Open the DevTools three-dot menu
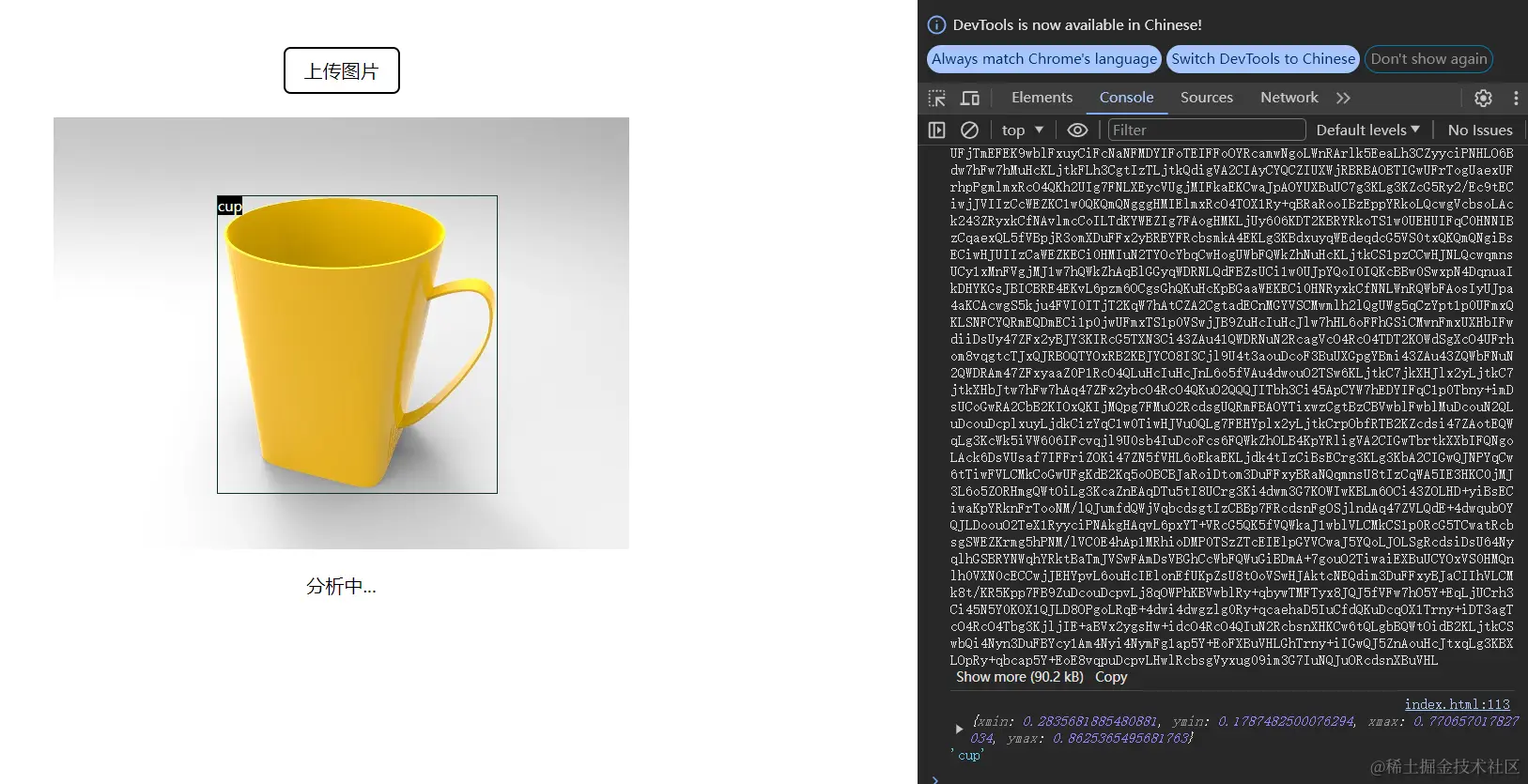Image resolution: width=1528 pixels, height=784 pixels. pos(1516,98)
